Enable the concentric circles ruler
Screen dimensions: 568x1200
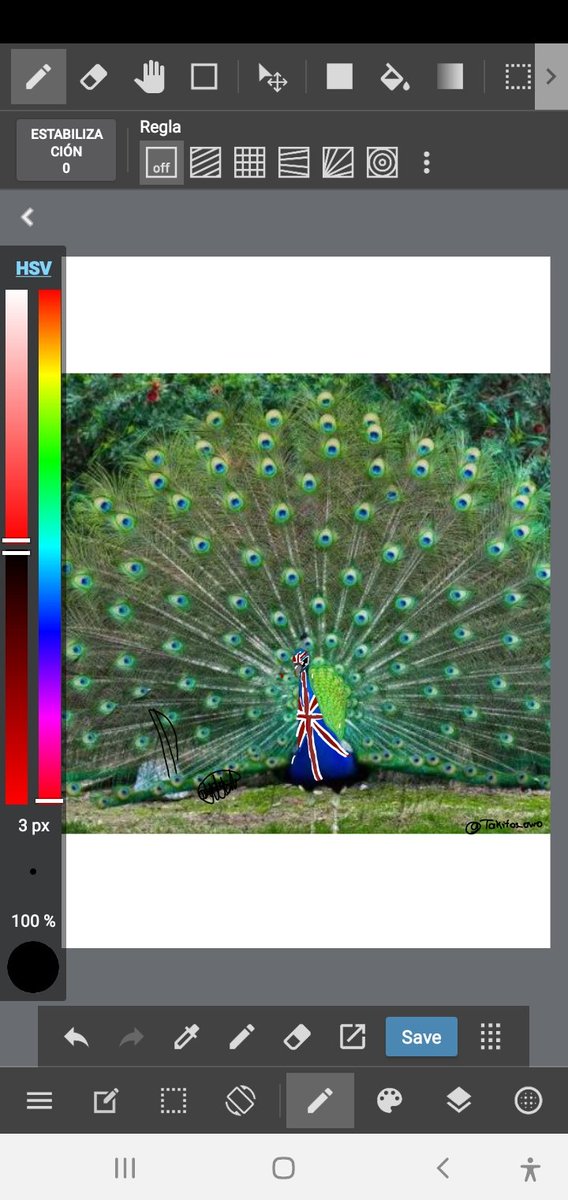click(x=382, y=162)
